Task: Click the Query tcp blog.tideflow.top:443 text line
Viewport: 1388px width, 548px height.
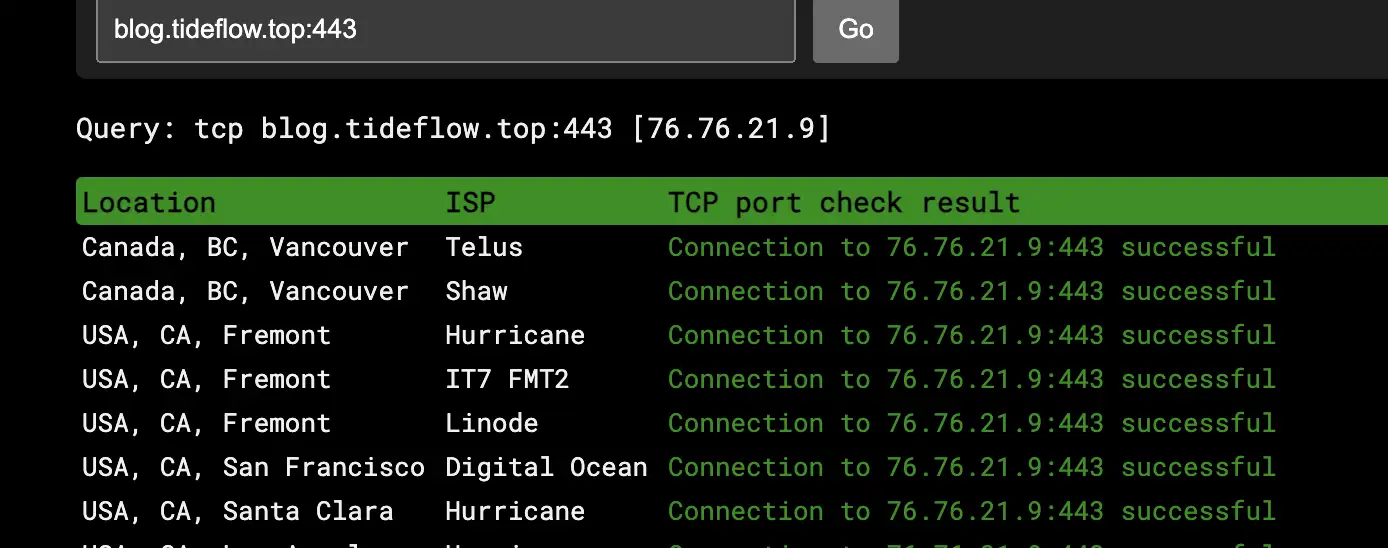Action: pyautogui.click(x=453, y=129)
